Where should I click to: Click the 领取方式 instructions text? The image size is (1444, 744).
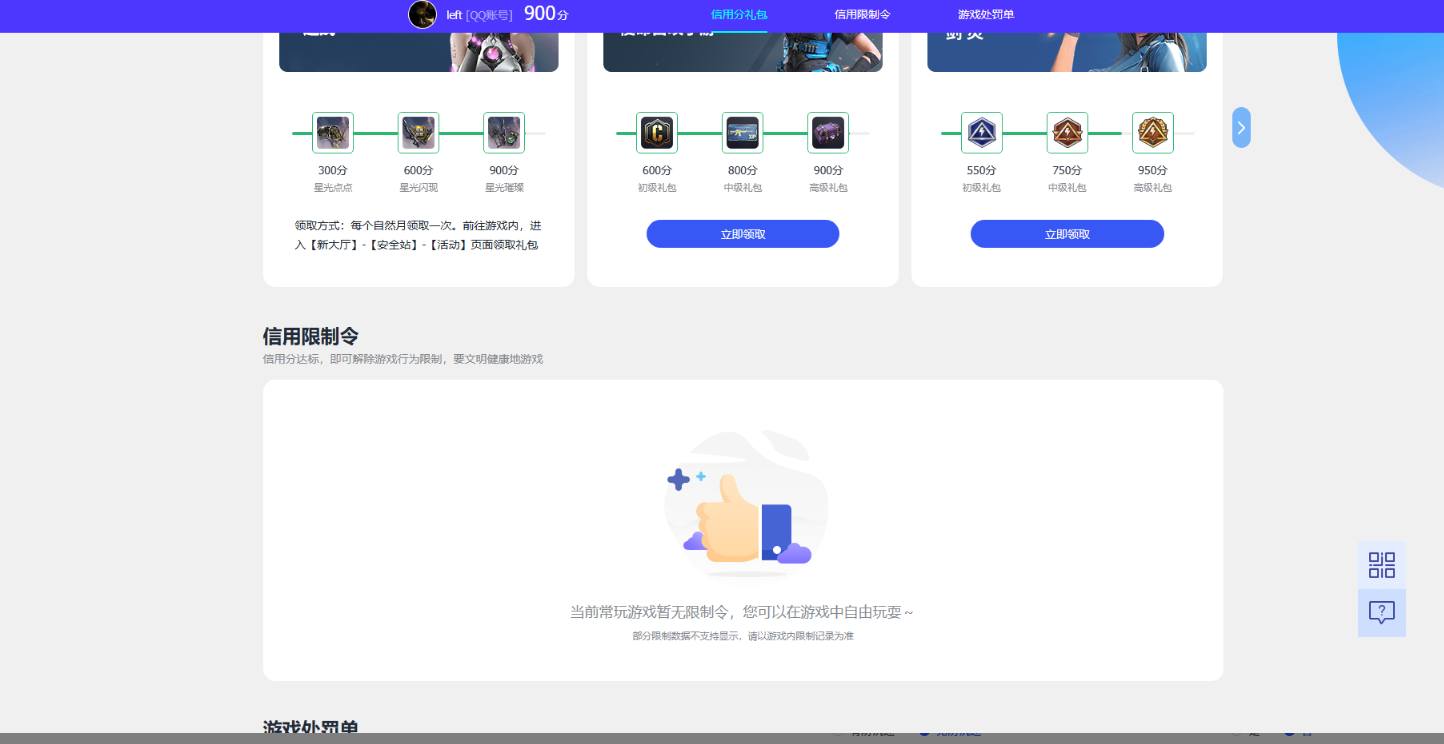pos(418,235)
